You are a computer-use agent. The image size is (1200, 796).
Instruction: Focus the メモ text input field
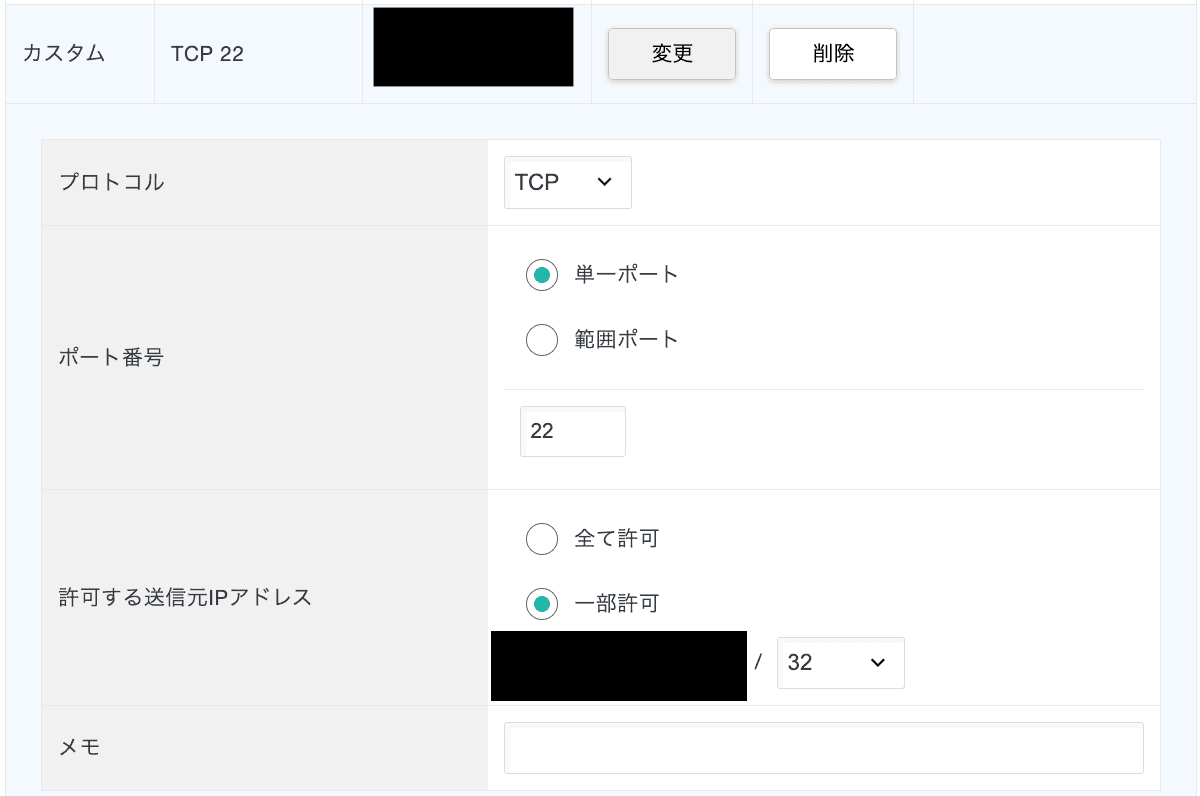(x=823, y=748)
